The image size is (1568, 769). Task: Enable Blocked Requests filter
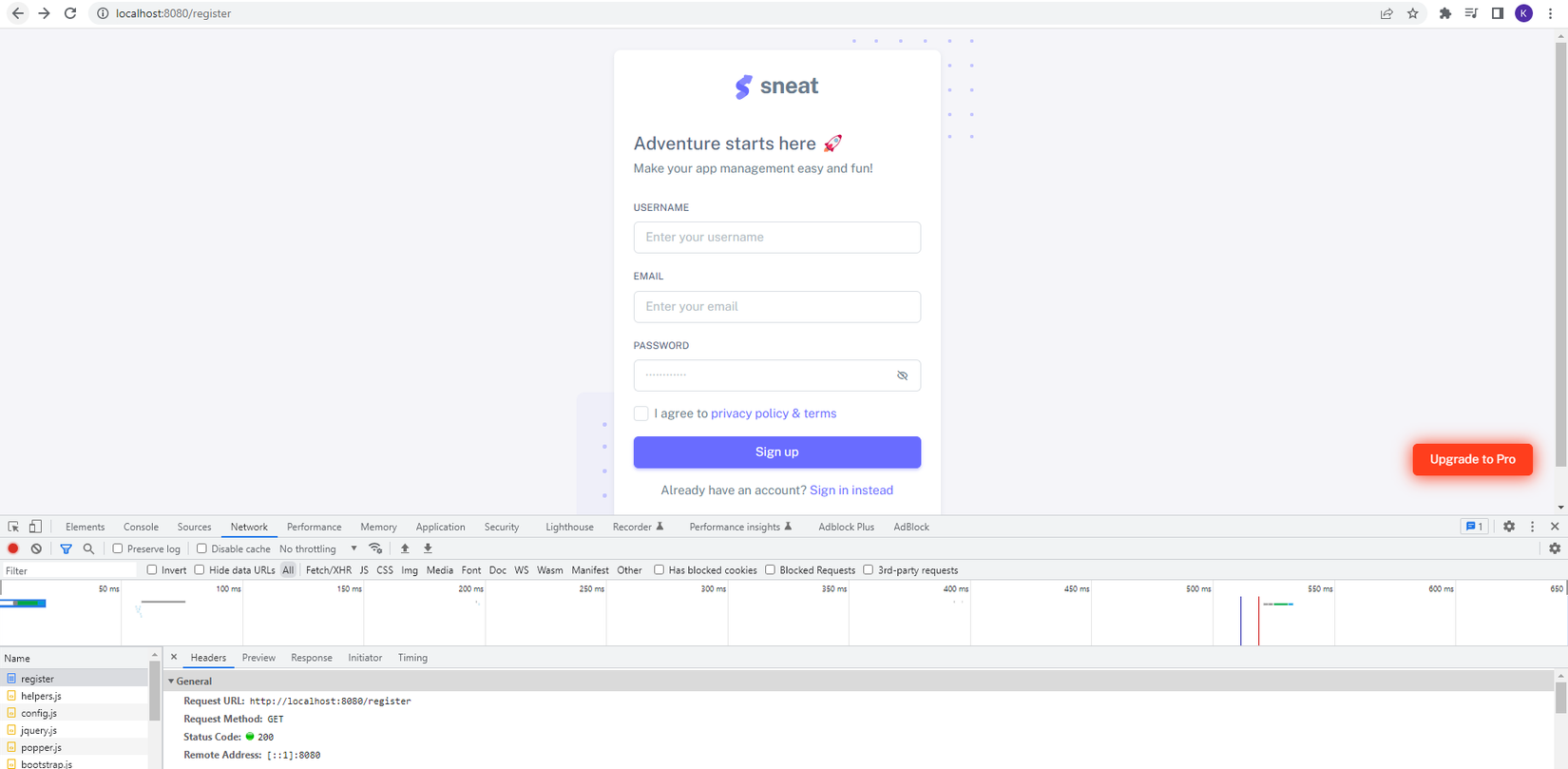pyautogui.click(x=771, y=570)
